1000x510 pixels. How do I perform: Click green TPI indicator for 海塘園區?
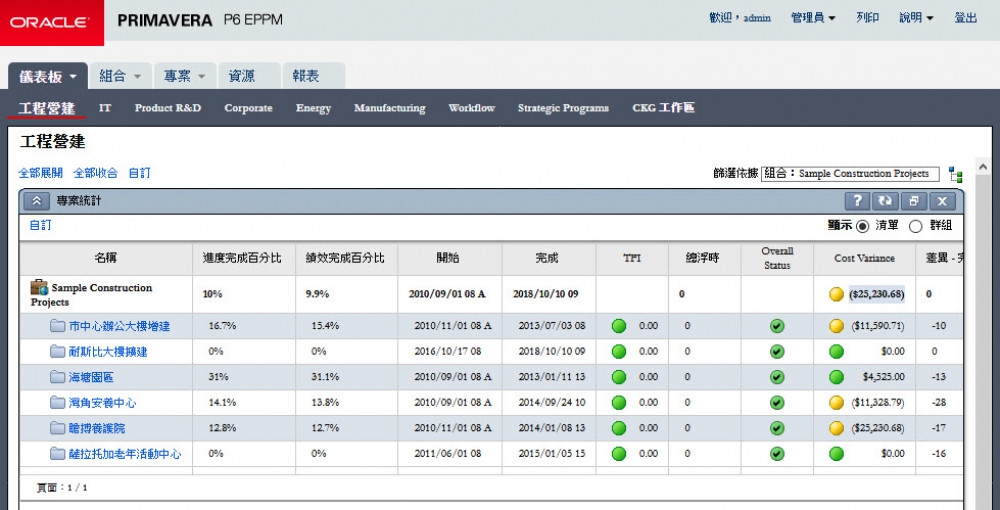(619, 377)
